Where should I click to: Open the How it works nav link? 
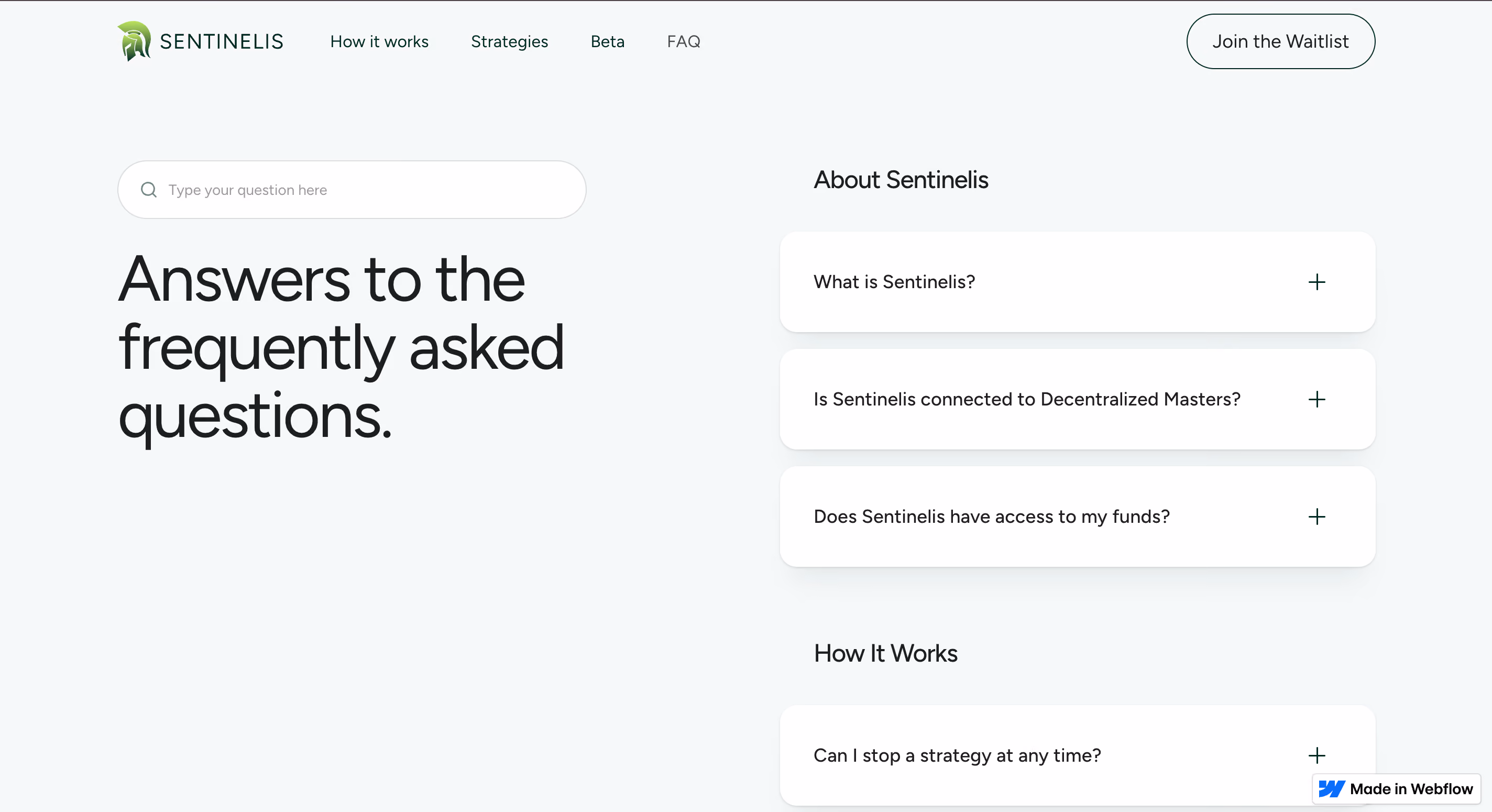(x=379, y=42)
